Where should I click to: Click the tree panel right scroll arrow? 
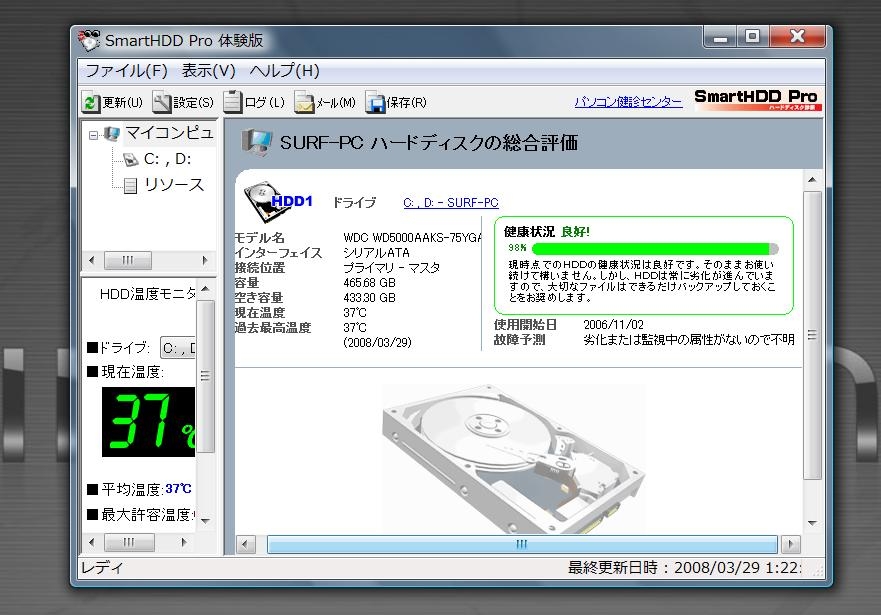(205, 260)
